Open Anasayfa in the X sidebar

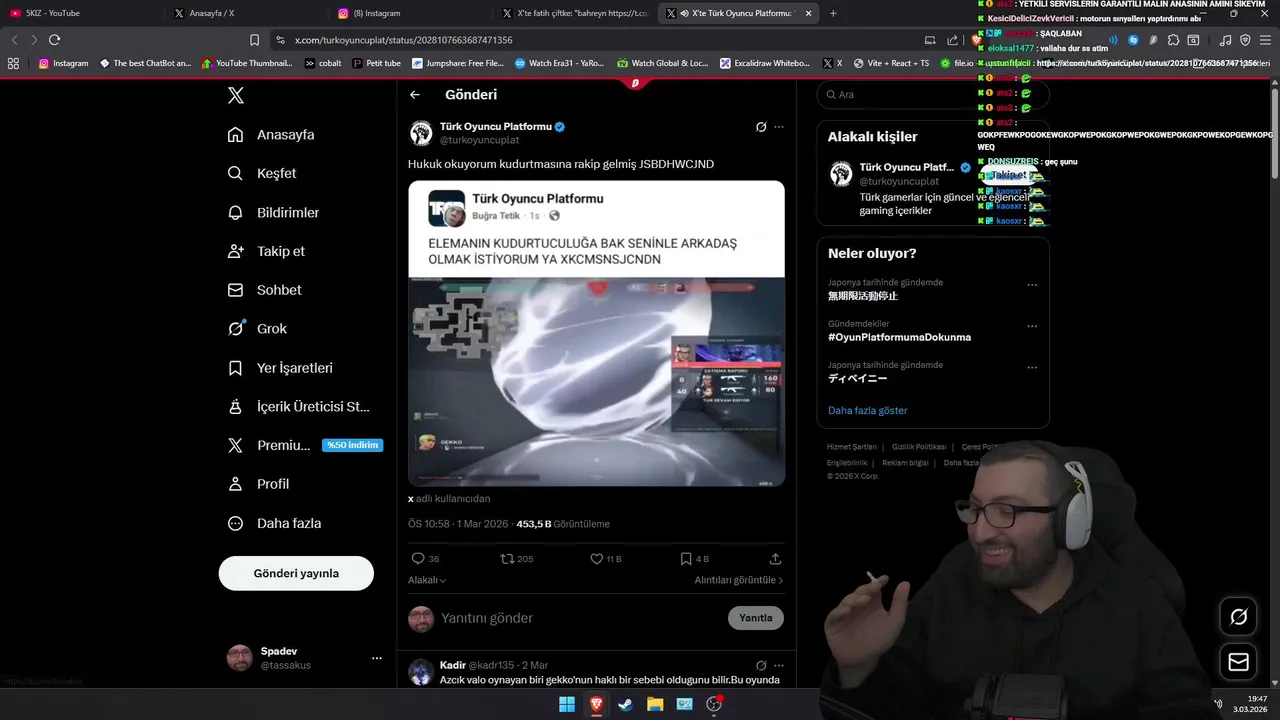coord(271,135)
